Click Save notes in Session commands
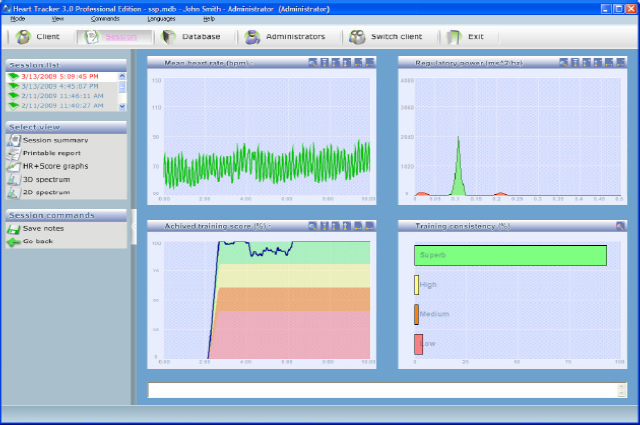This screenshot has height=425, width=640. [x=44, y=229]
